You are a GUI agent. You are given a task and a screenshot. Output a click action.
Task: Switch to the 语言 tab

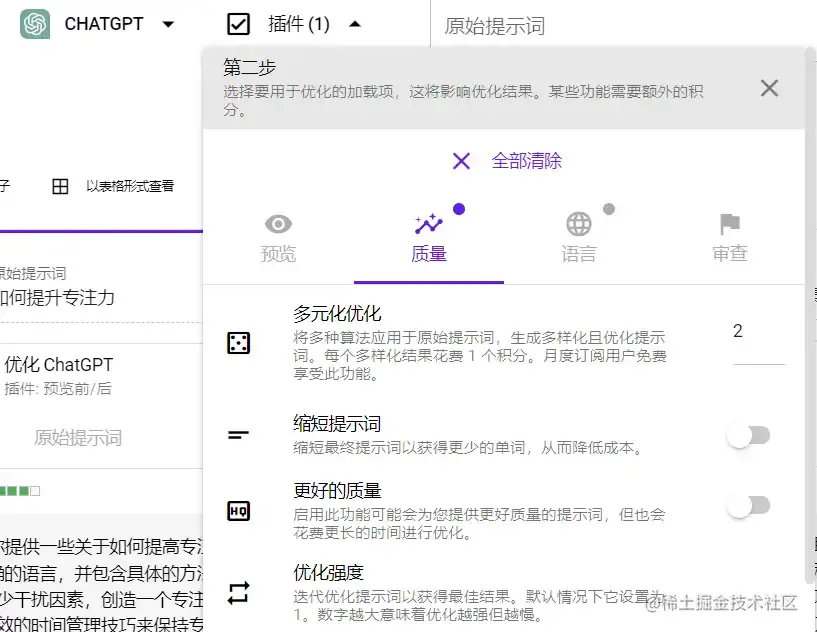coord(579,239)
